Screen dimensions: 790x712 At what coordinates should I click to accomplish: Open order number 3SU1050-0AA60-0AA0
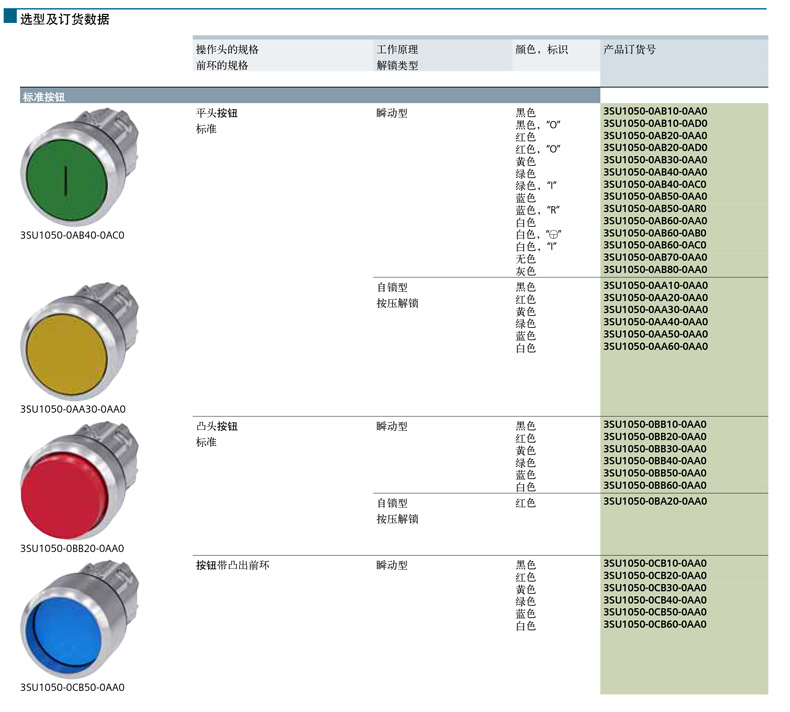coord(655,346)
